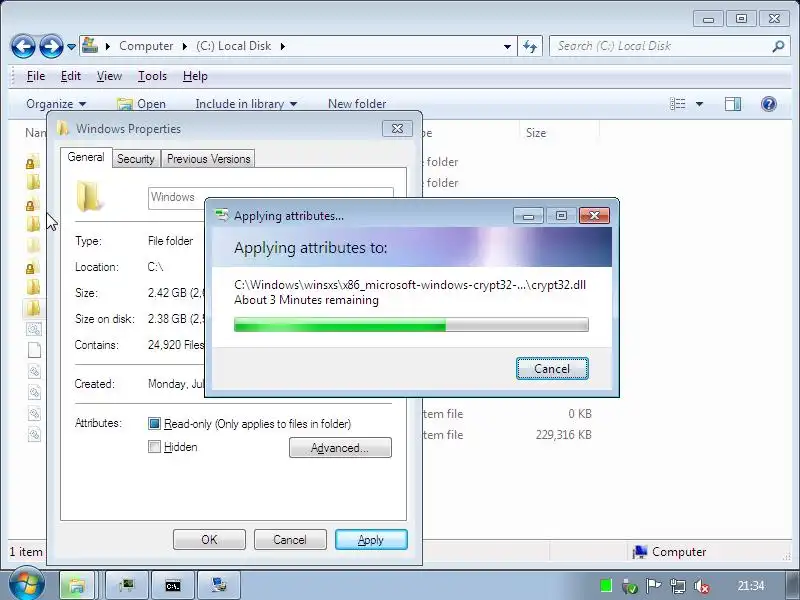Open Advanced attributes
Viewport: 800px width, 600px height.
(x=340, y=447)
